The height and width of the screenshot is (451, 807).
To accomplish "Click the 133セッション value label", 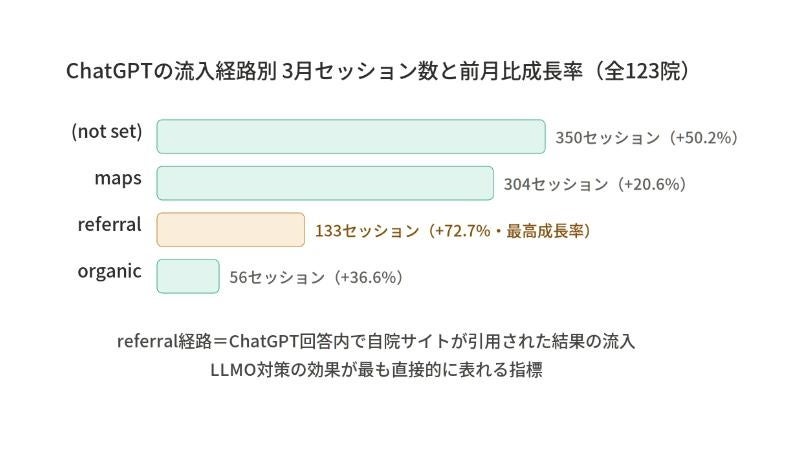I will click(367, 231).
